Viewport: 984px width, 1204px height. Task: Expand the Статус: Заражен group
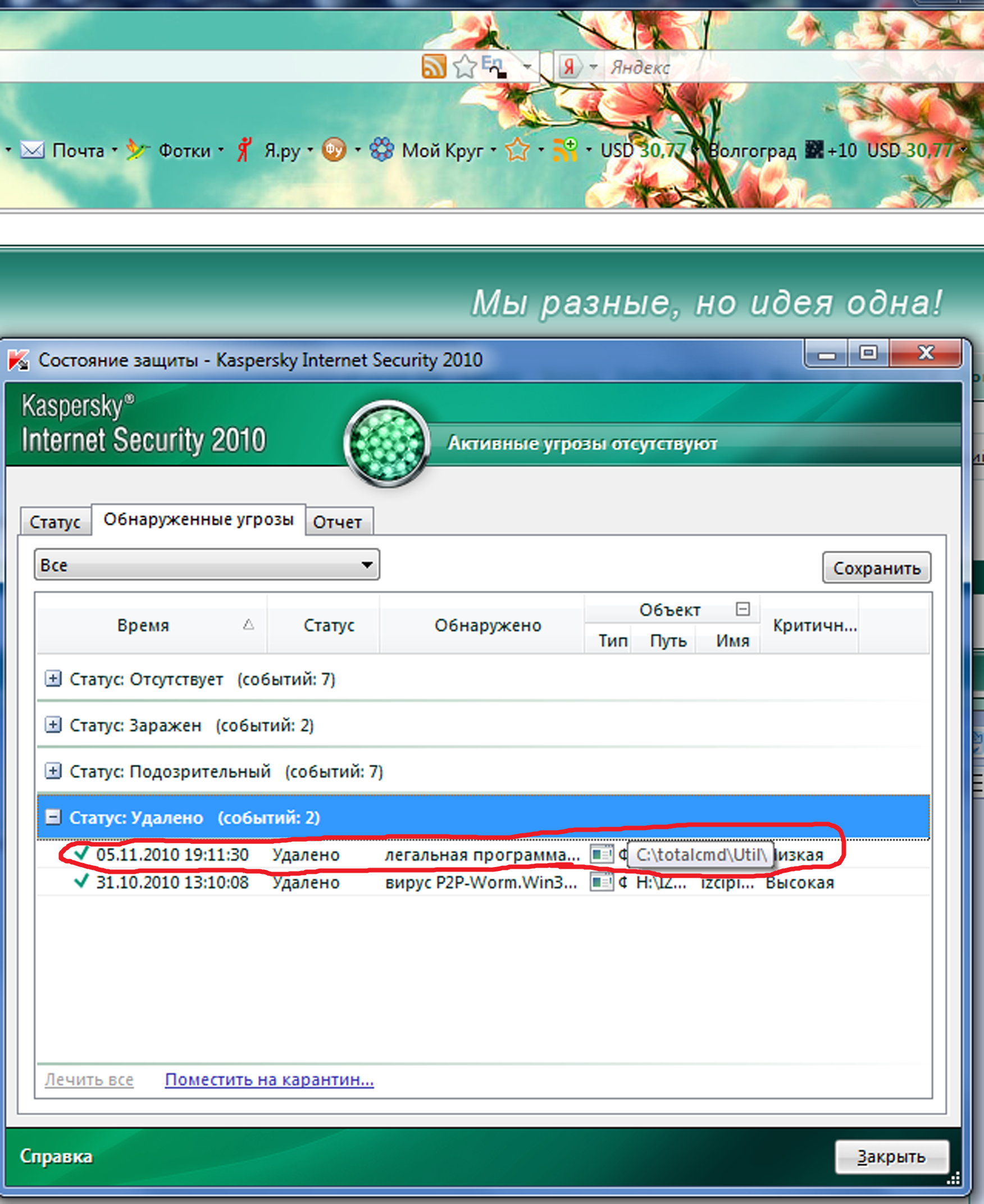coord(53,724)
